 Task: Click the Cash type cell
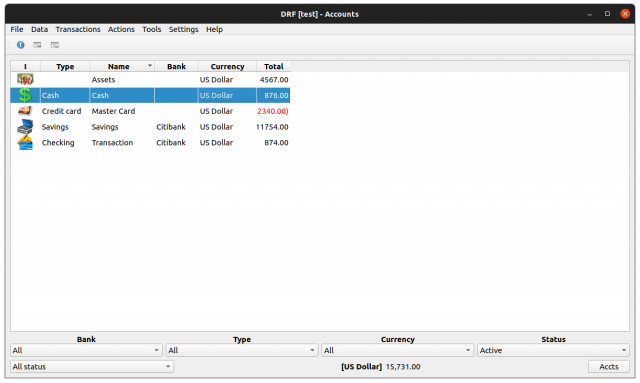(50, 95)
